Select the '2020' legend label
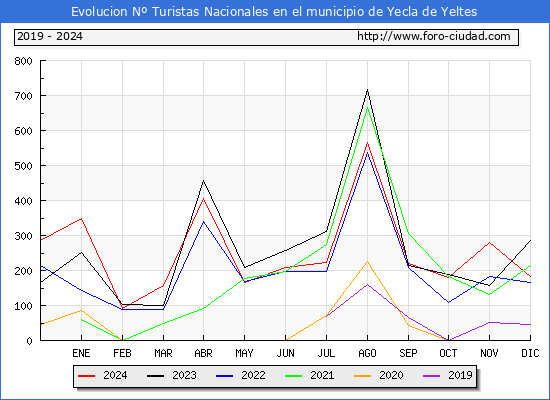 pyautogui.click(x=391, y=375)
